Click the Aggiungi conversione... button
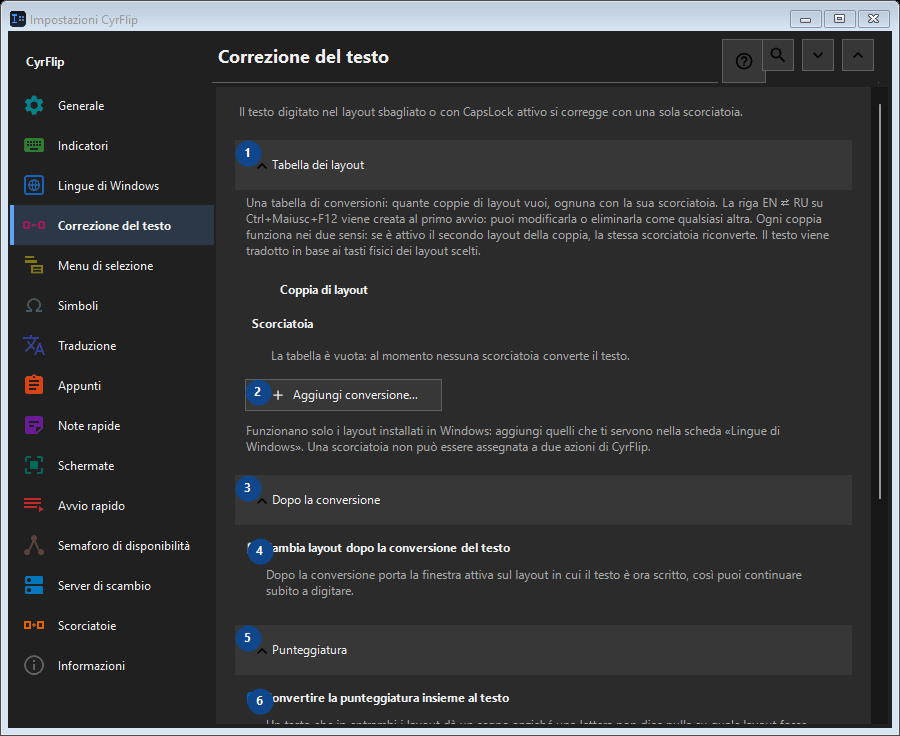Image resolution: width=900 pixels, height=736 pixels. pos(343,395)
